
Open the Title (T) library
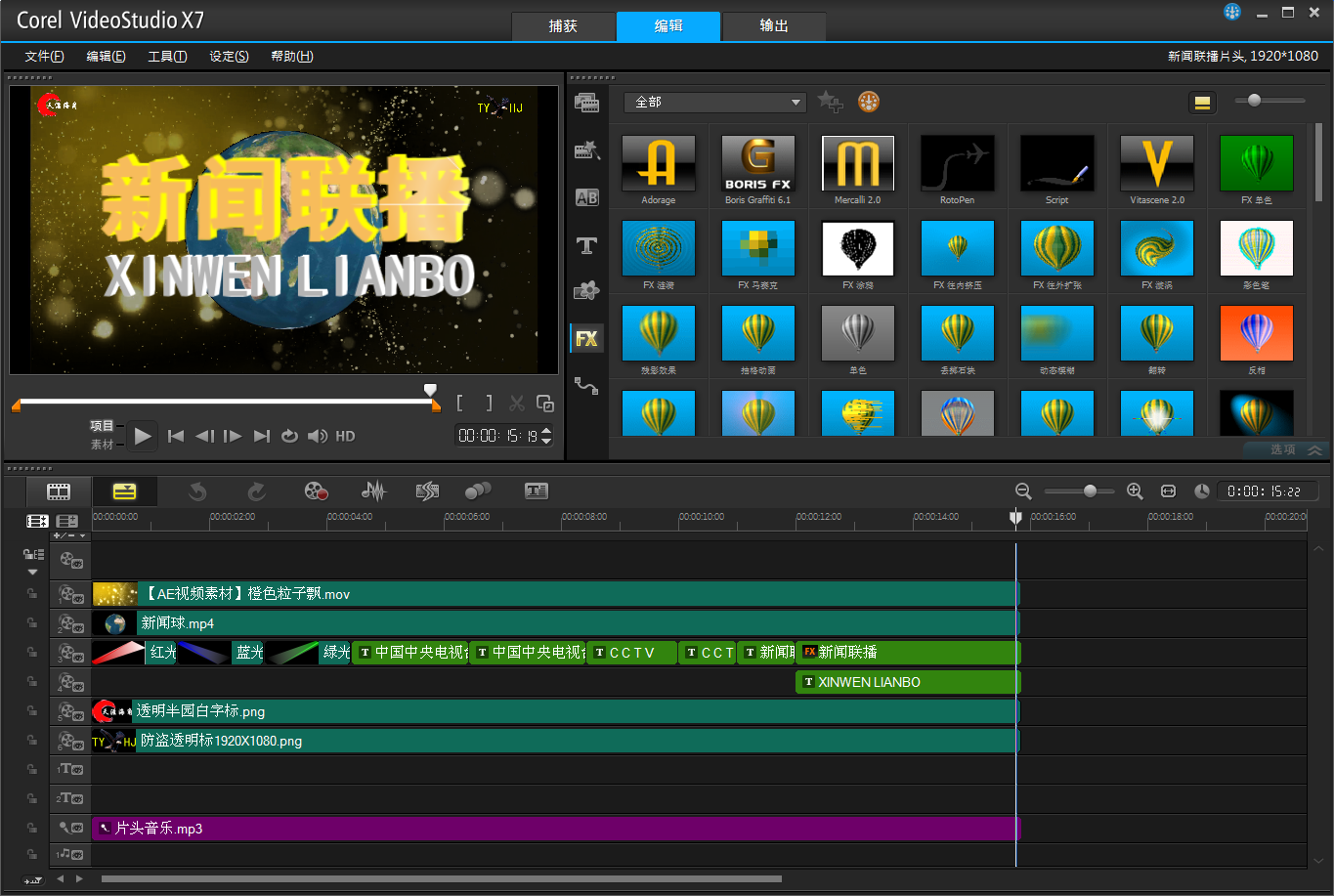tap(586, 245)
